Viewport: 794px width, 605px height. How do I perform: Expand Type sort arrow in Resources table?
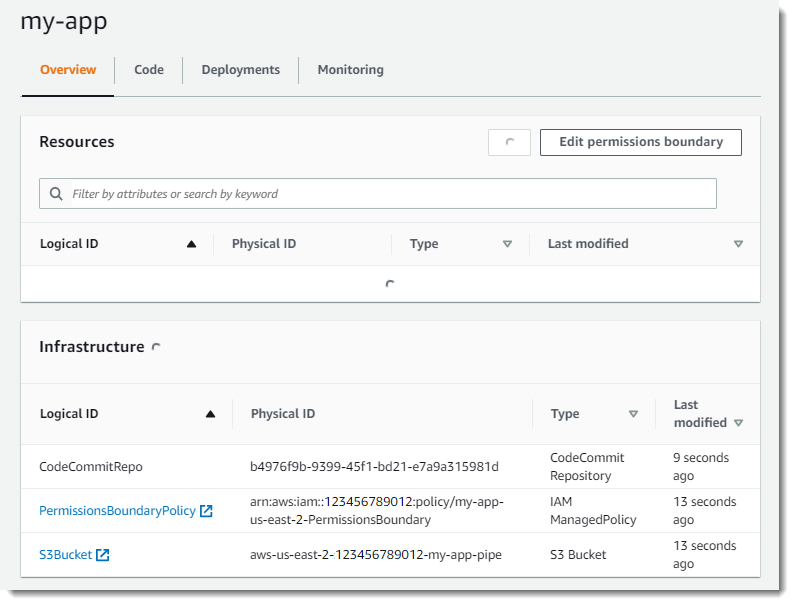point(507,244)
